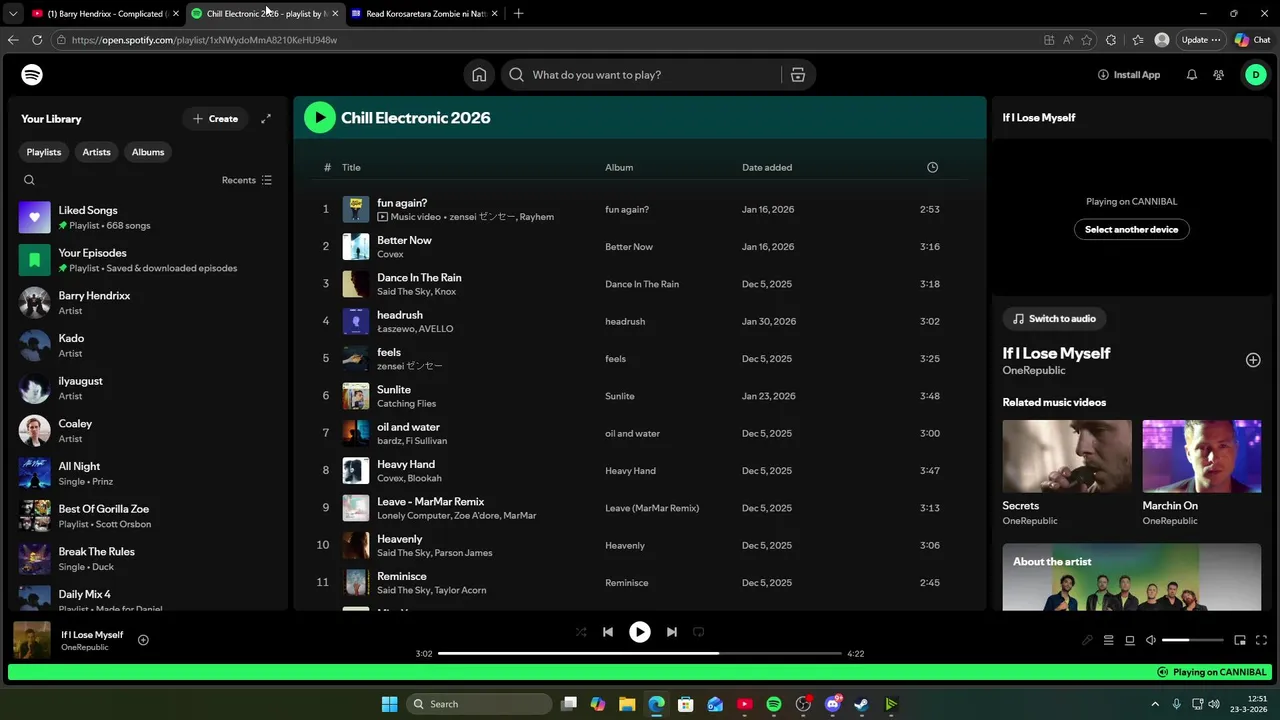The height and width of the screenshot is (720, 1280).
Task: Toggle repeat in the player bar
Action: [699, 632]
